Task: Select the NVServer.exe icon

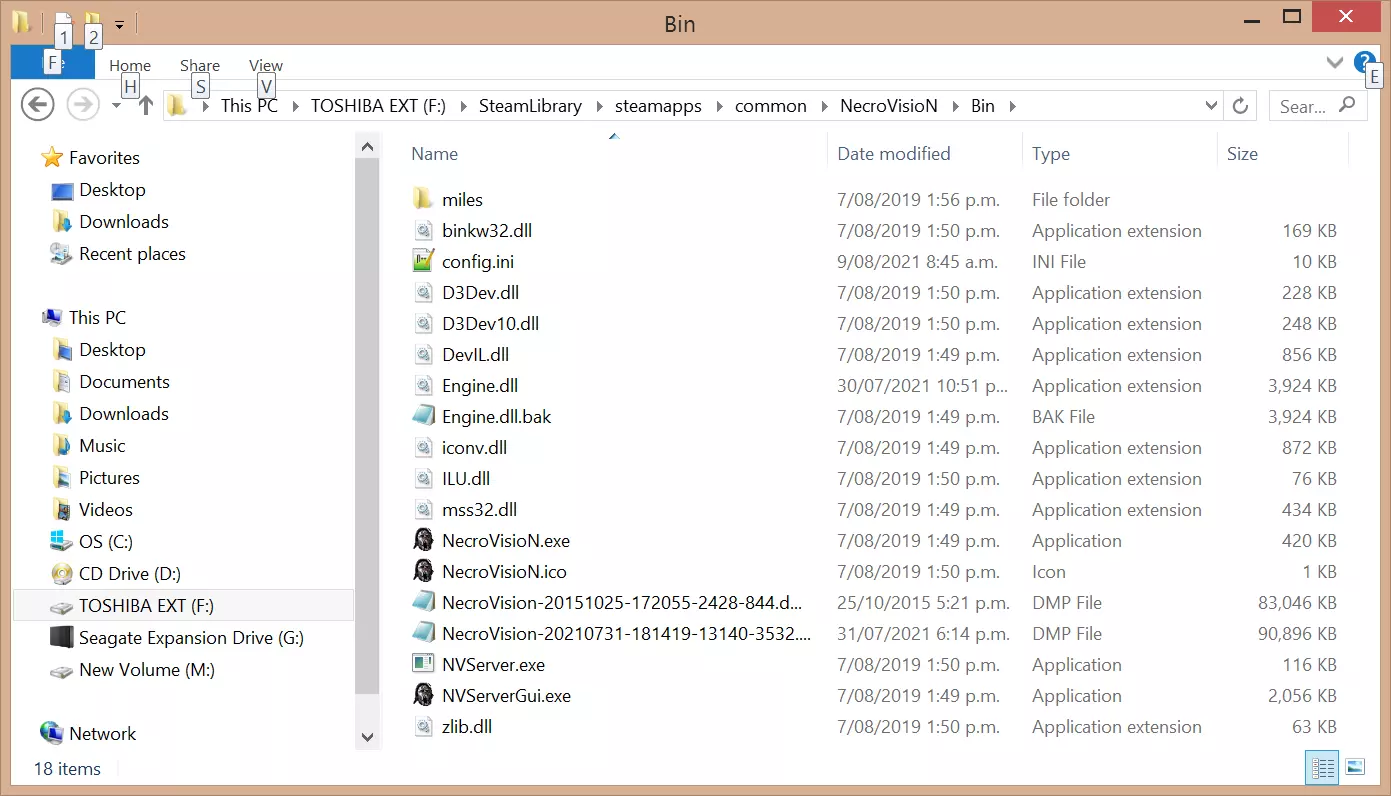Action: coord(423,664)
